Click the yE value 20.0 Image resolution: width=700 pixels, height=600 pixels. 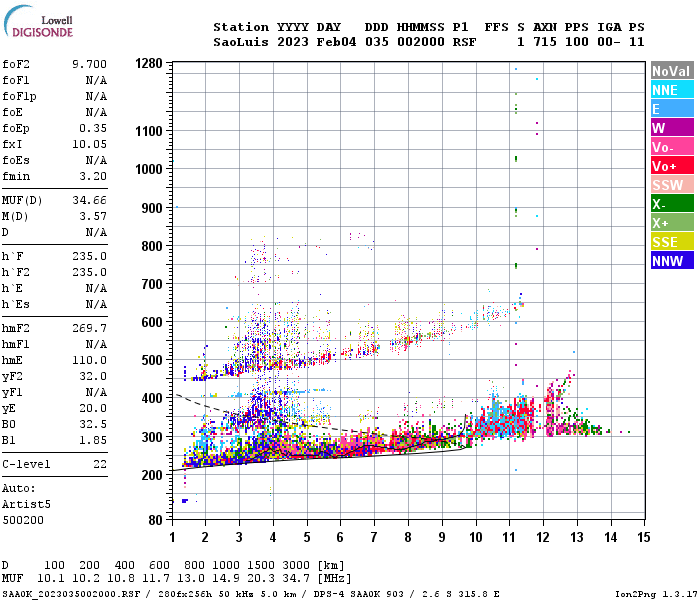tap(93, 408)
